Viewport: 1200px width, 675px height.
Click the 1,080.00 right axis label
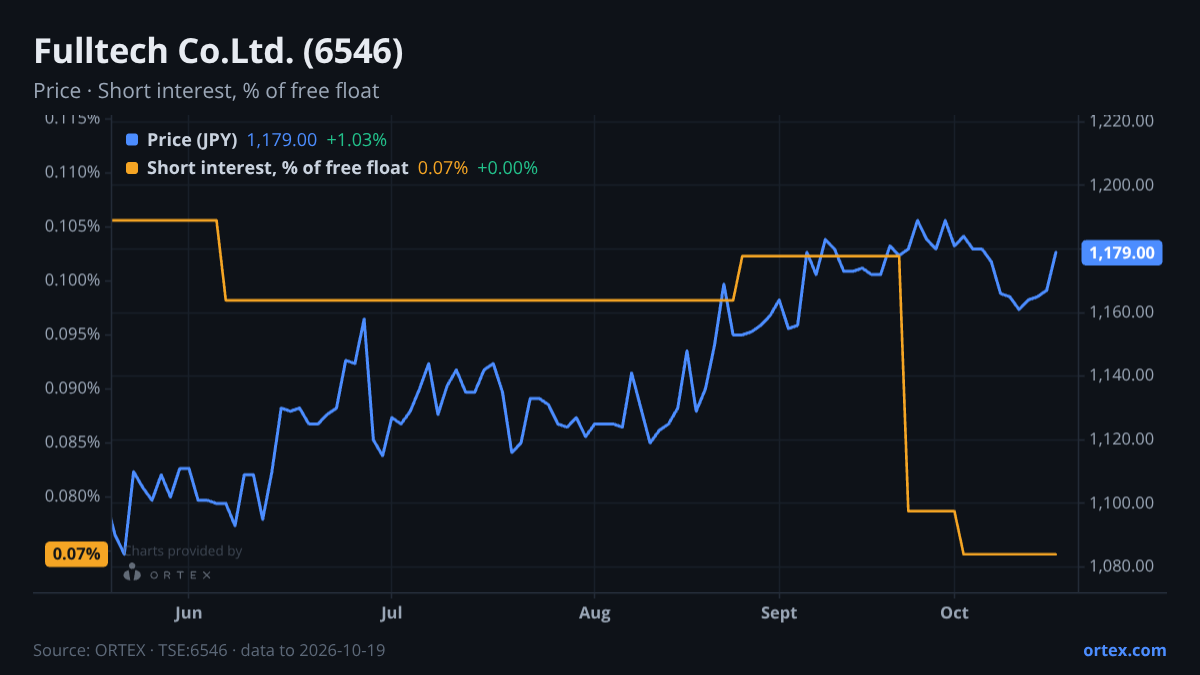pyautogui.click(x=1122, y=566)
